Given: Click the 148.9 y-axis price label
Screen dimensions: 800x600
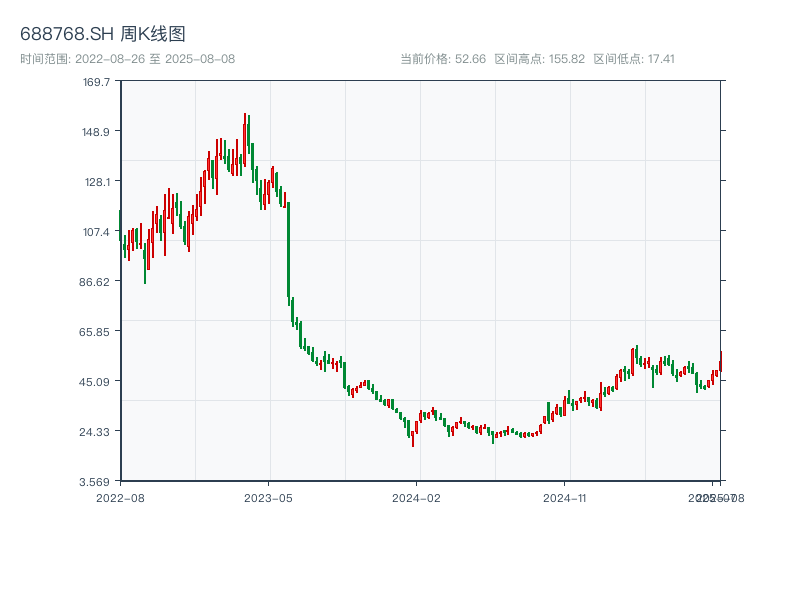Looking at the screenshot, I should point(97,132).
